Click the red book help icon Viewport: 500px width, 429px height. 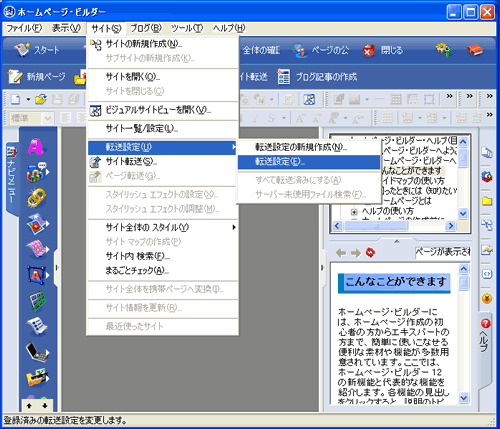pyautogui.click(x=475, y=50)
